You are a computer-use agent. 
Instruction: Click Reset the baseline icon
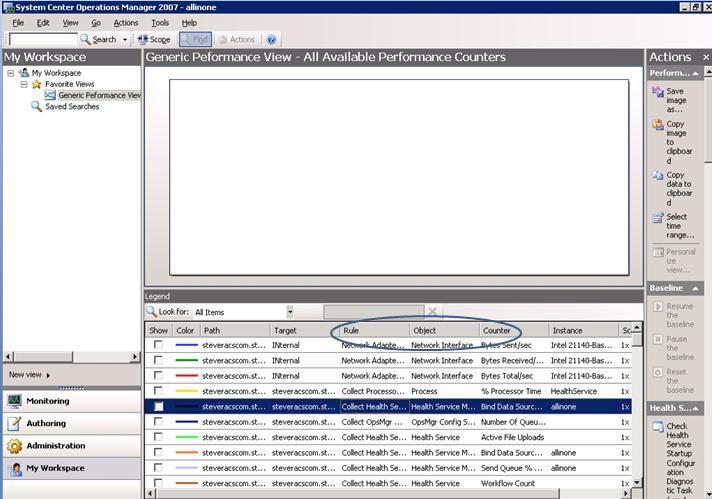tap(658, 372)
